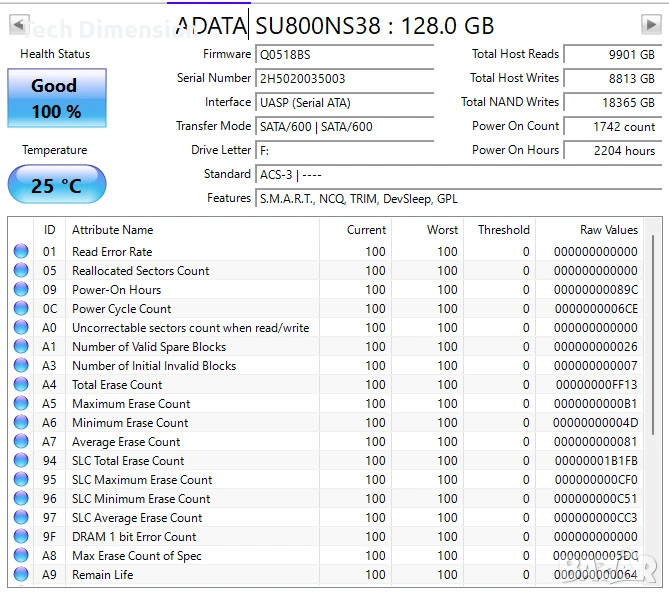Click the status circle for Total Erase Count
The image size is (669, 596).
coord(21,385)
